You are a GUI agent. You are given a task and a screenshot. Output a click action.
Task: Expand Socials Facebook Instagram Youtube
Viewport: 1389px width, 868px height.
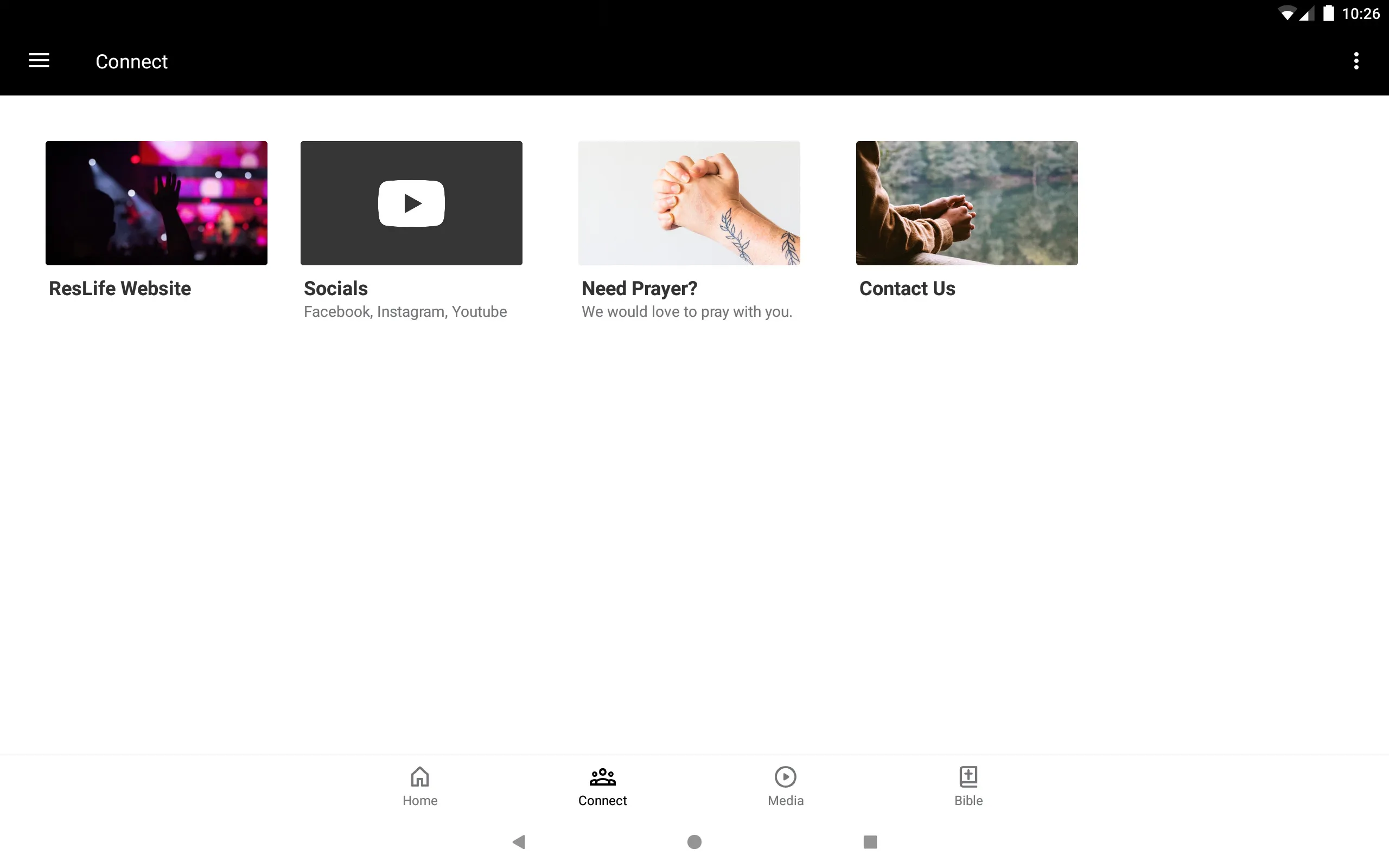coord(411,230)
